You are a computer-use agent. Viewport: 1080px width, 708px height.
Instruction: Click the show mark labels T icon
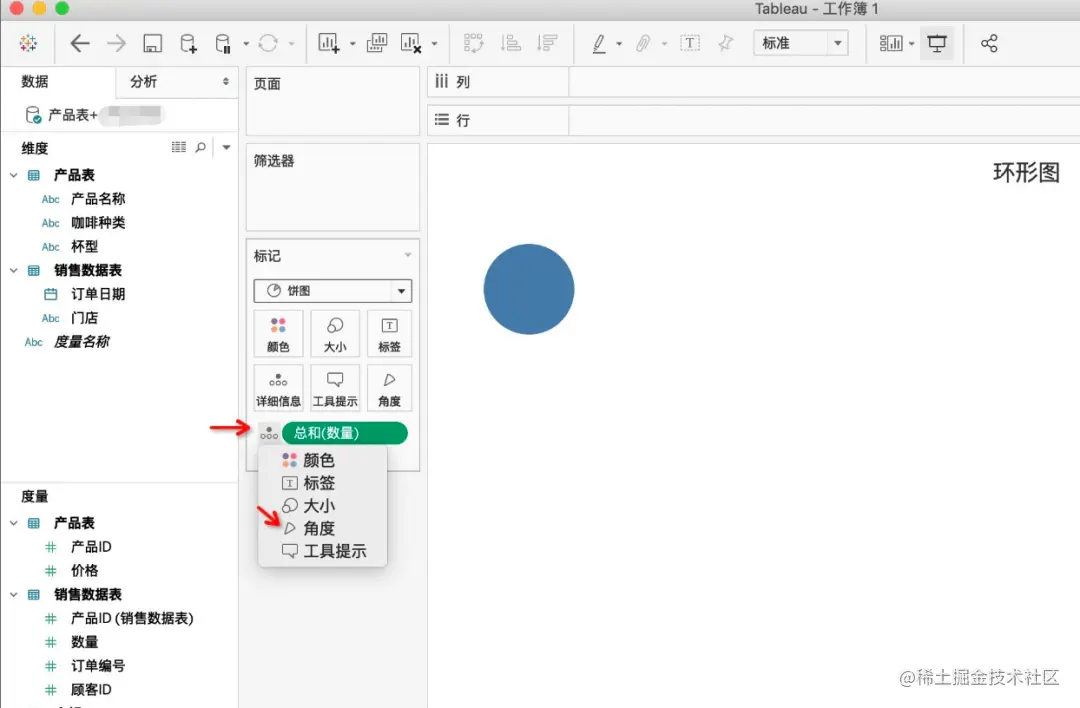(689, 43)
